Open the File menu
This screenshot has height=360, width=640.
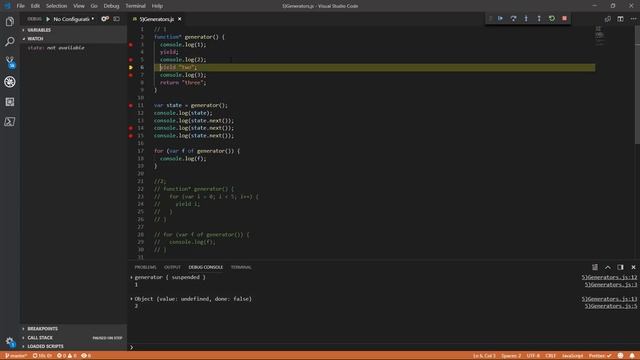tap(20, 6)
